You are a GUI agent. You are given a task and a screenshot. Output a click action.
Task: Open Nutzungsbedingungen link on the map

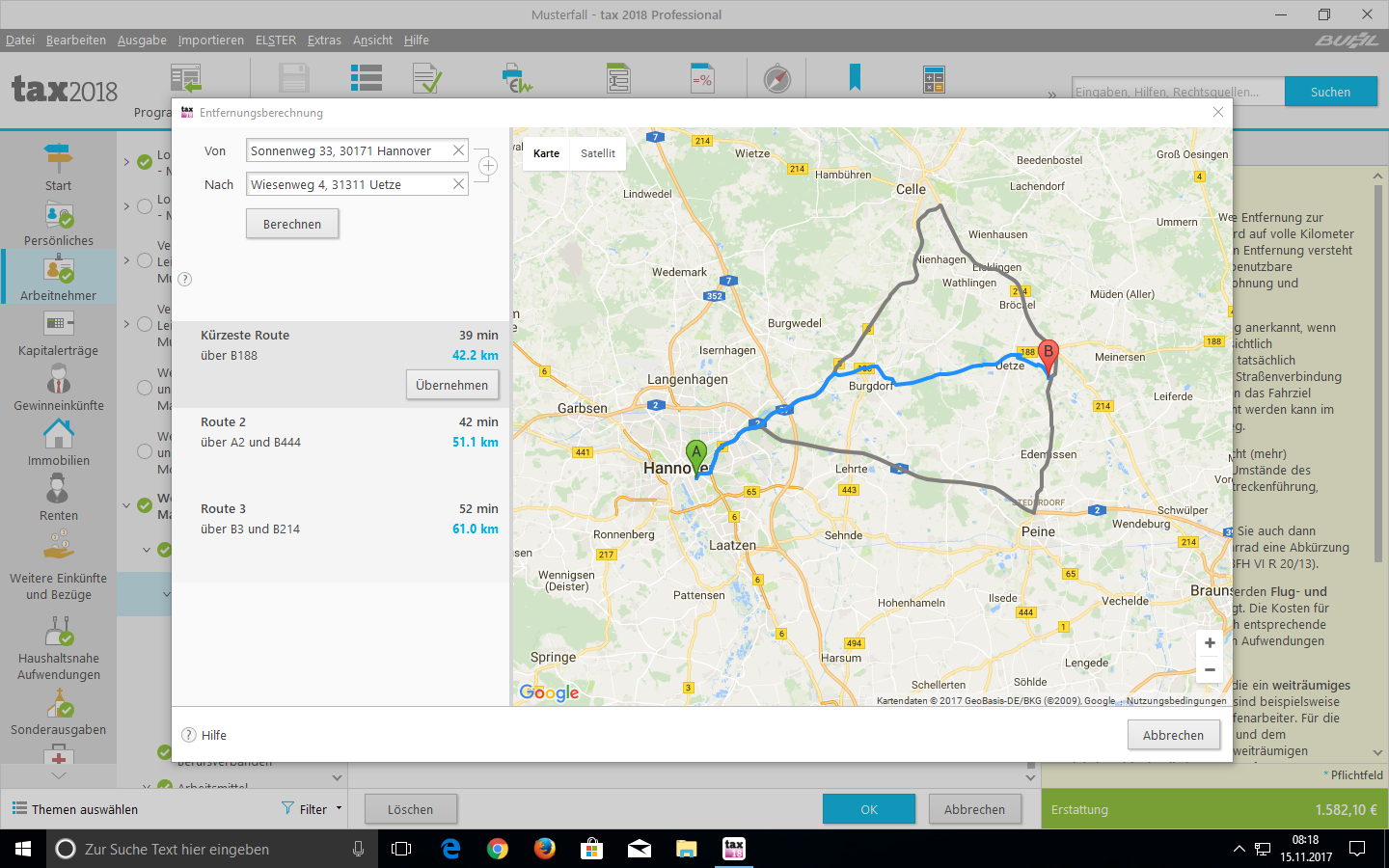pyautogui.click(x=1176, y=701)
